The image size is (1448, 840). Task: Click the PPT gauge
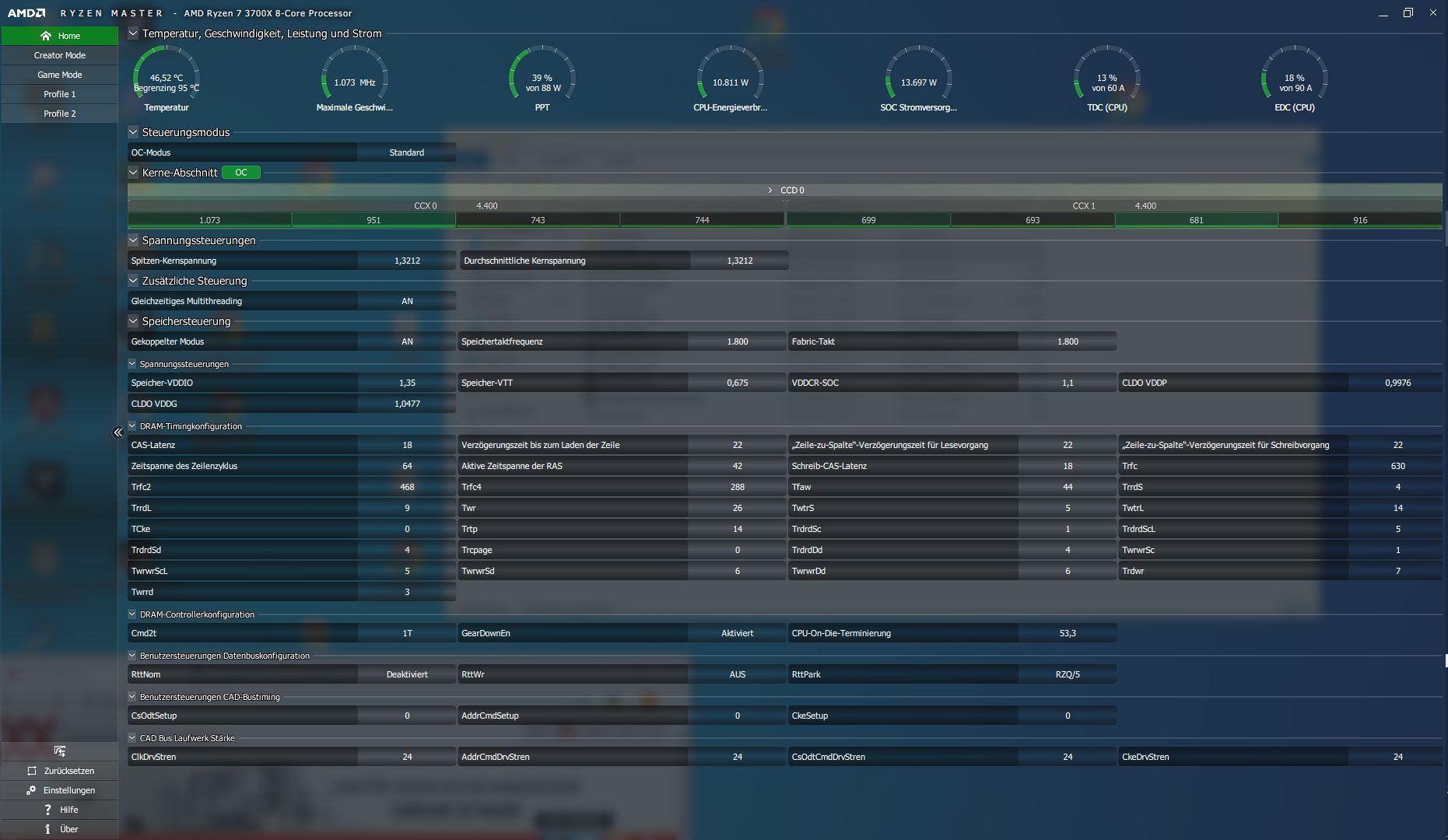(542, 79)
